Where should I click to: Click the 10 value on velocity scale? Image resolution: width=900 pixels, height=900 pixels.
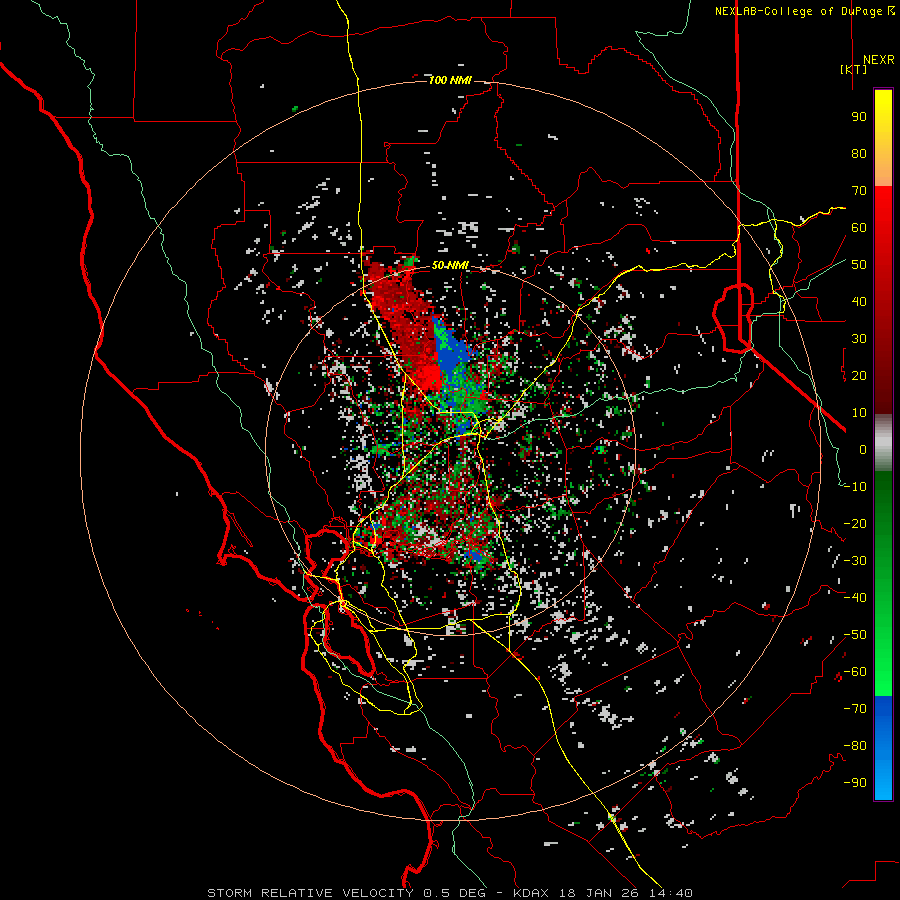tap(859, 413)
